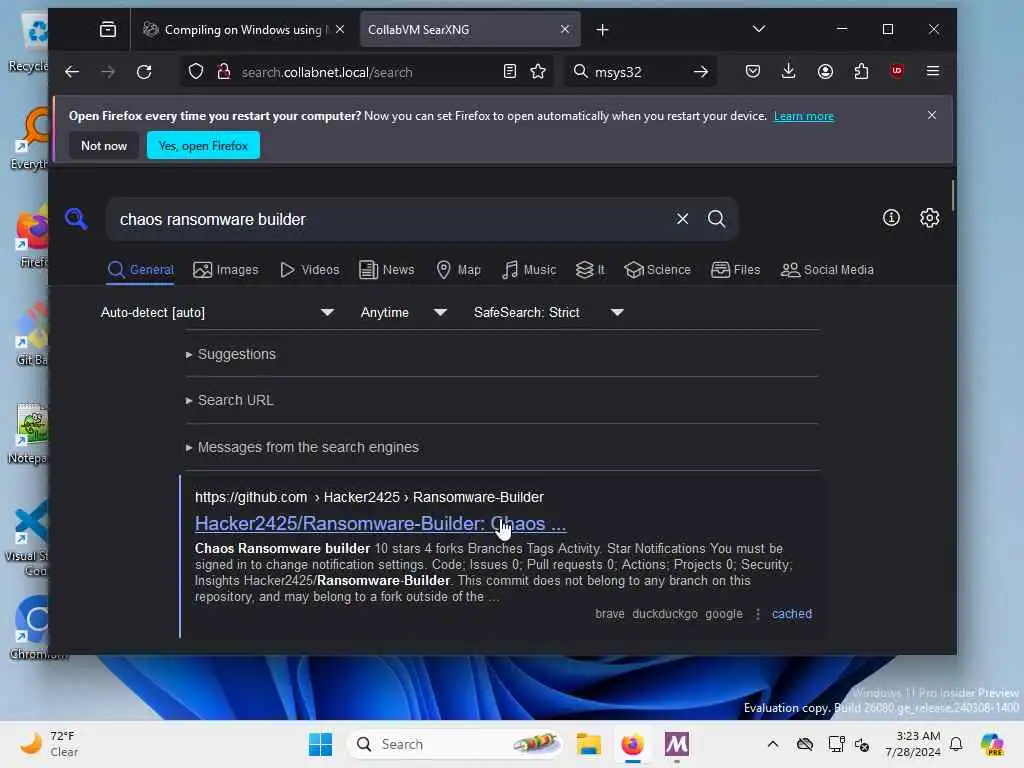Screen dimensions: 1024x768
Task: Expand Messages from the search engines
Action: click(x=302, y=447)
